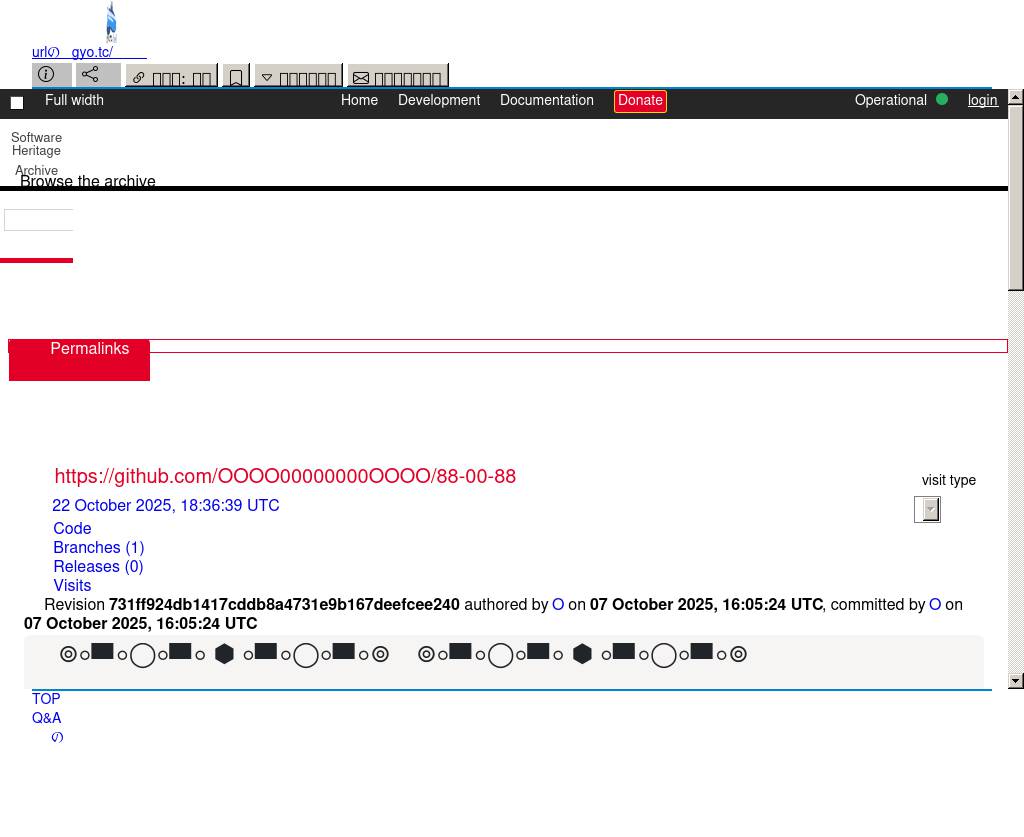This screenshot has height=837, width=1024.
Task: Open the Development menu item
Action: 439,101
